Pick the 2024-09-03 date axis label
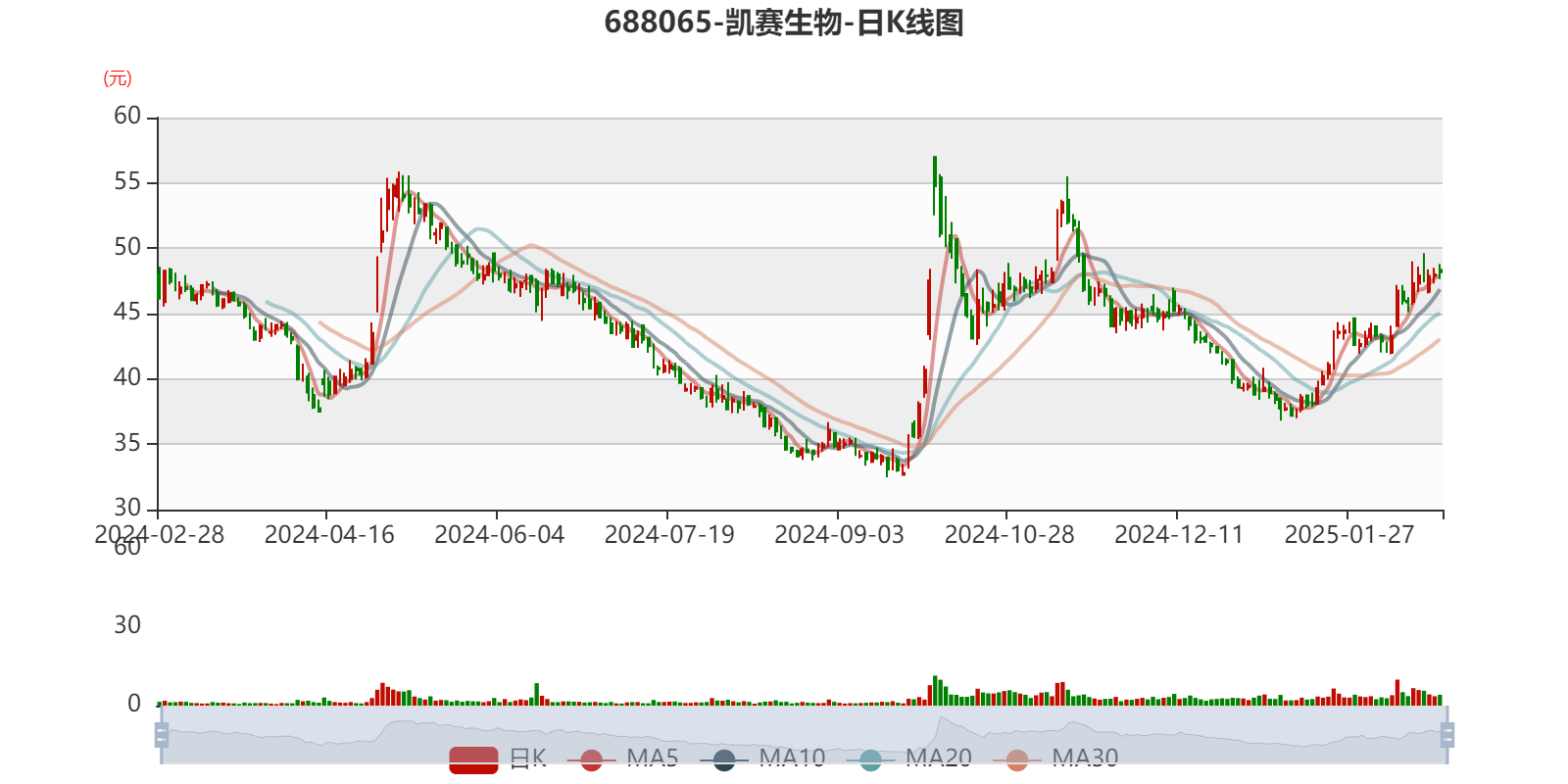 (839, 535)
